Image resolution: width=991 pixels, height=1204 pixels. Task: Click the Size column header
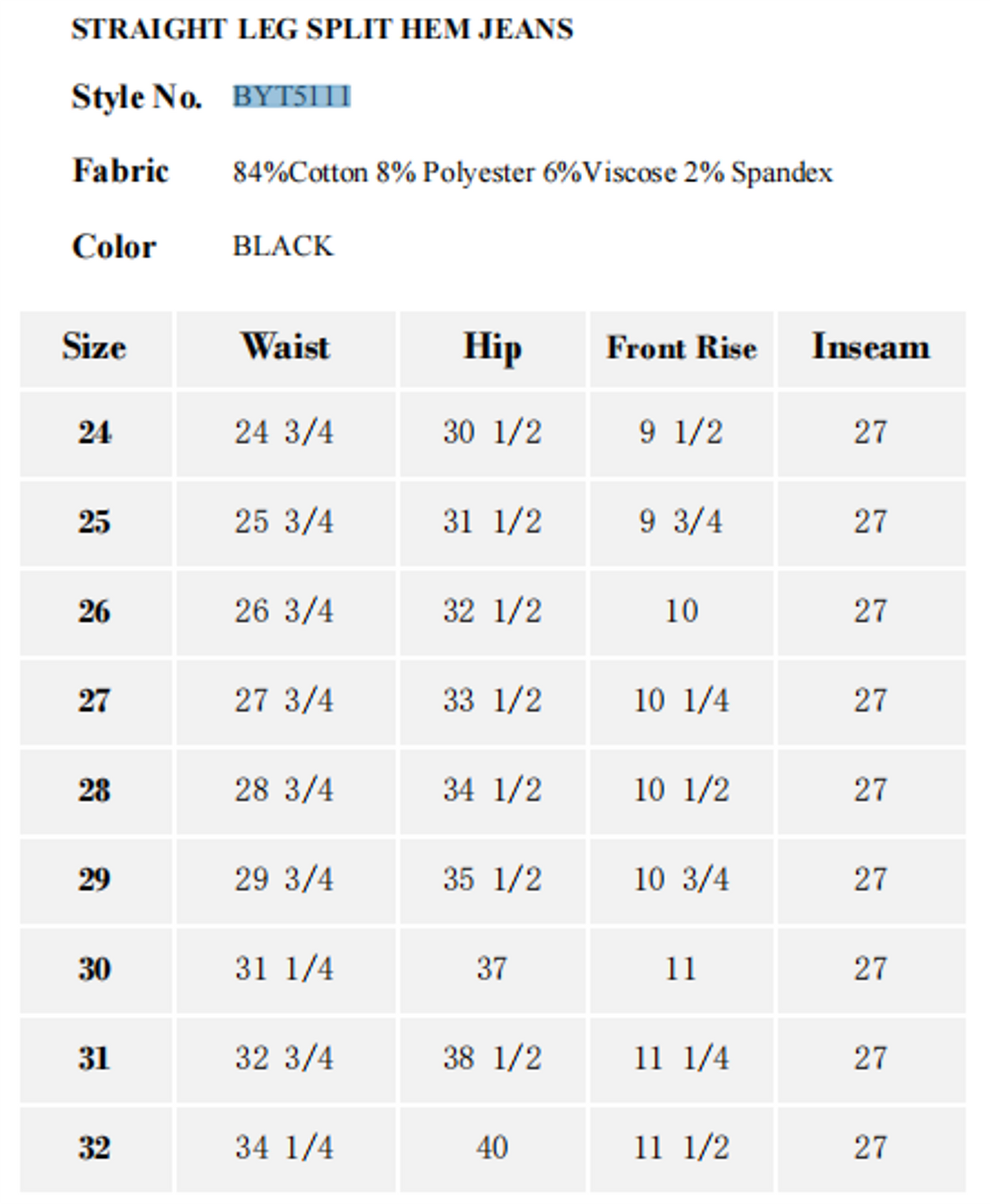pyautogui.click(x=95, y=347)
